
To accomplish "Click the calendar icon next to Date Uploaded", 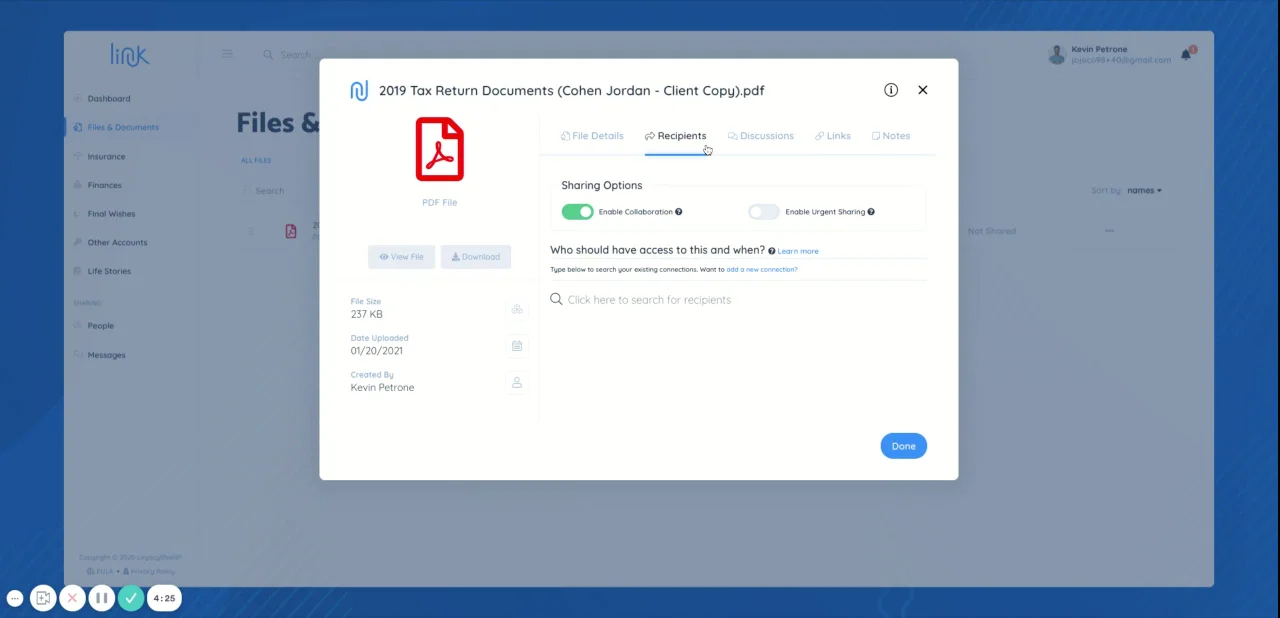I will 517,346.
